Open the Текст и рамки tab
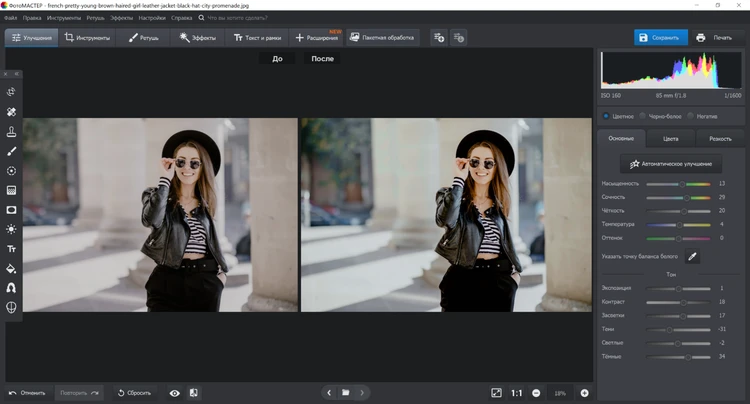Viewport: 750px width, 404px height. point(257,38)
